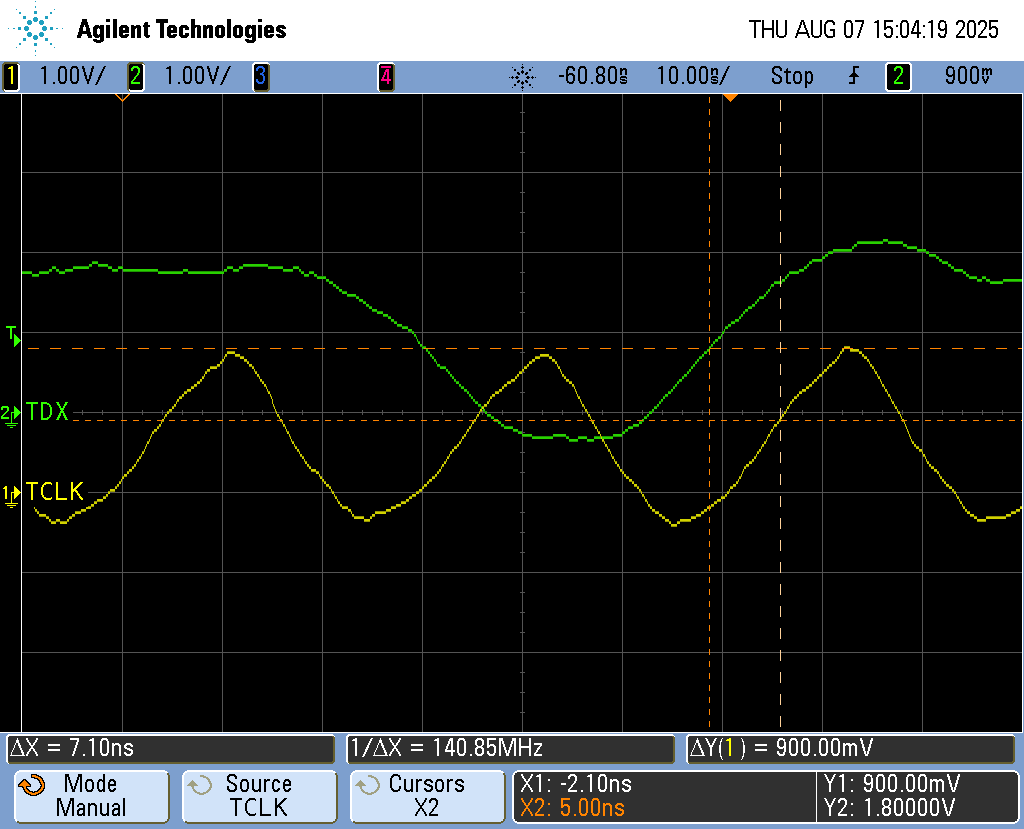Click the Agilent Technologies starburst logo
This screenshot has height=829, width=1024.
tap(37, 29)
